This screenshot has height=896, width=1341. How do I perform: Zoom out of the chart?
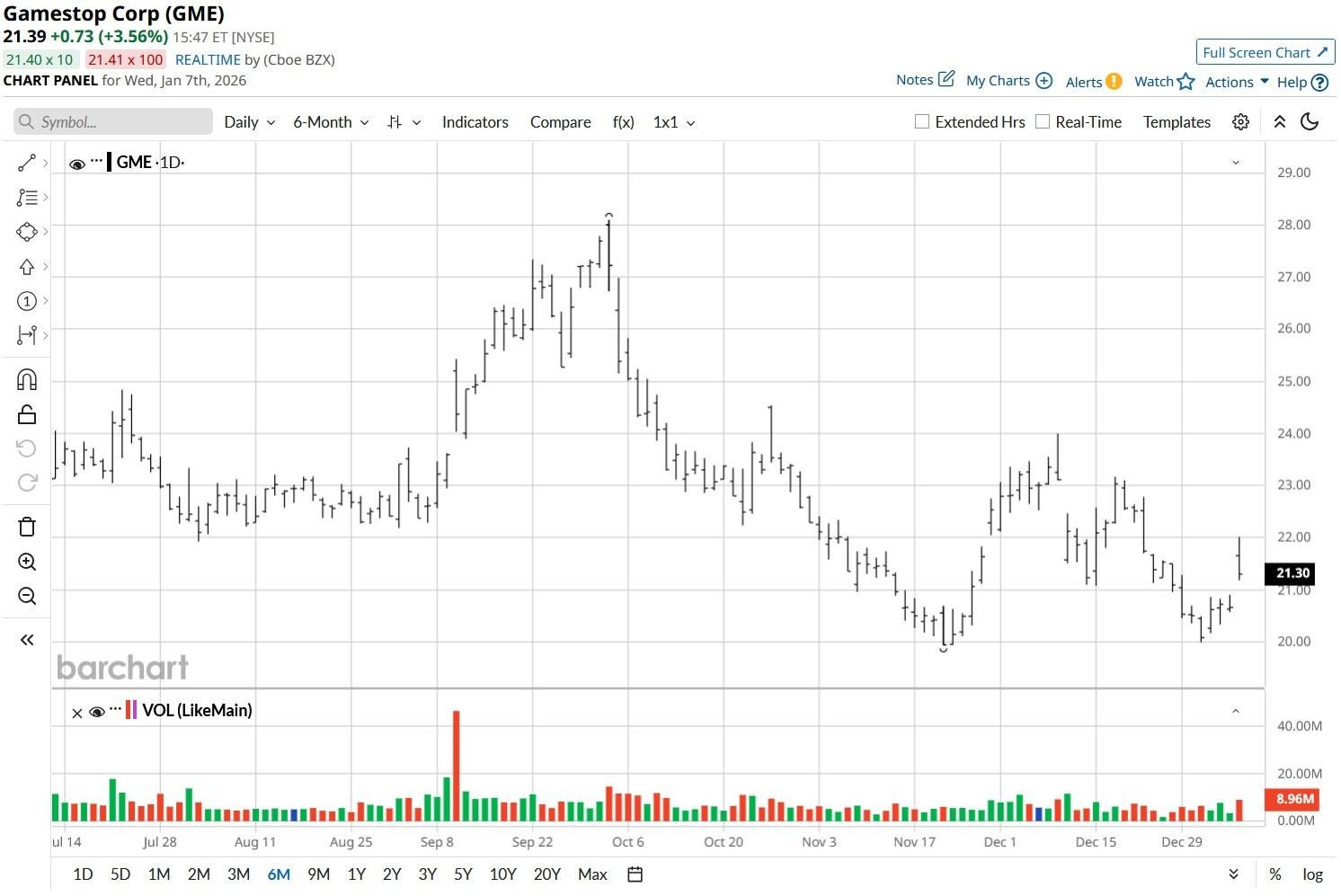tap(27, 596)
